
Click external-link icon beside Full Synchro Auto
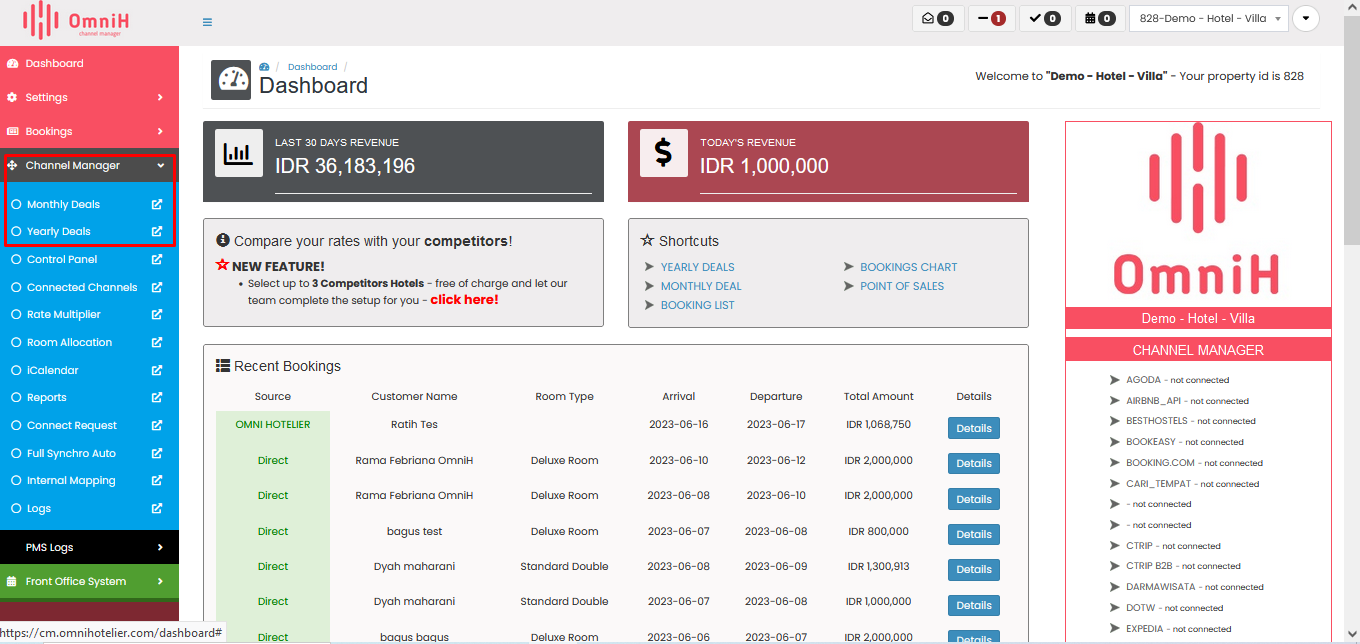pyautogui.click(x=157, y=453)
